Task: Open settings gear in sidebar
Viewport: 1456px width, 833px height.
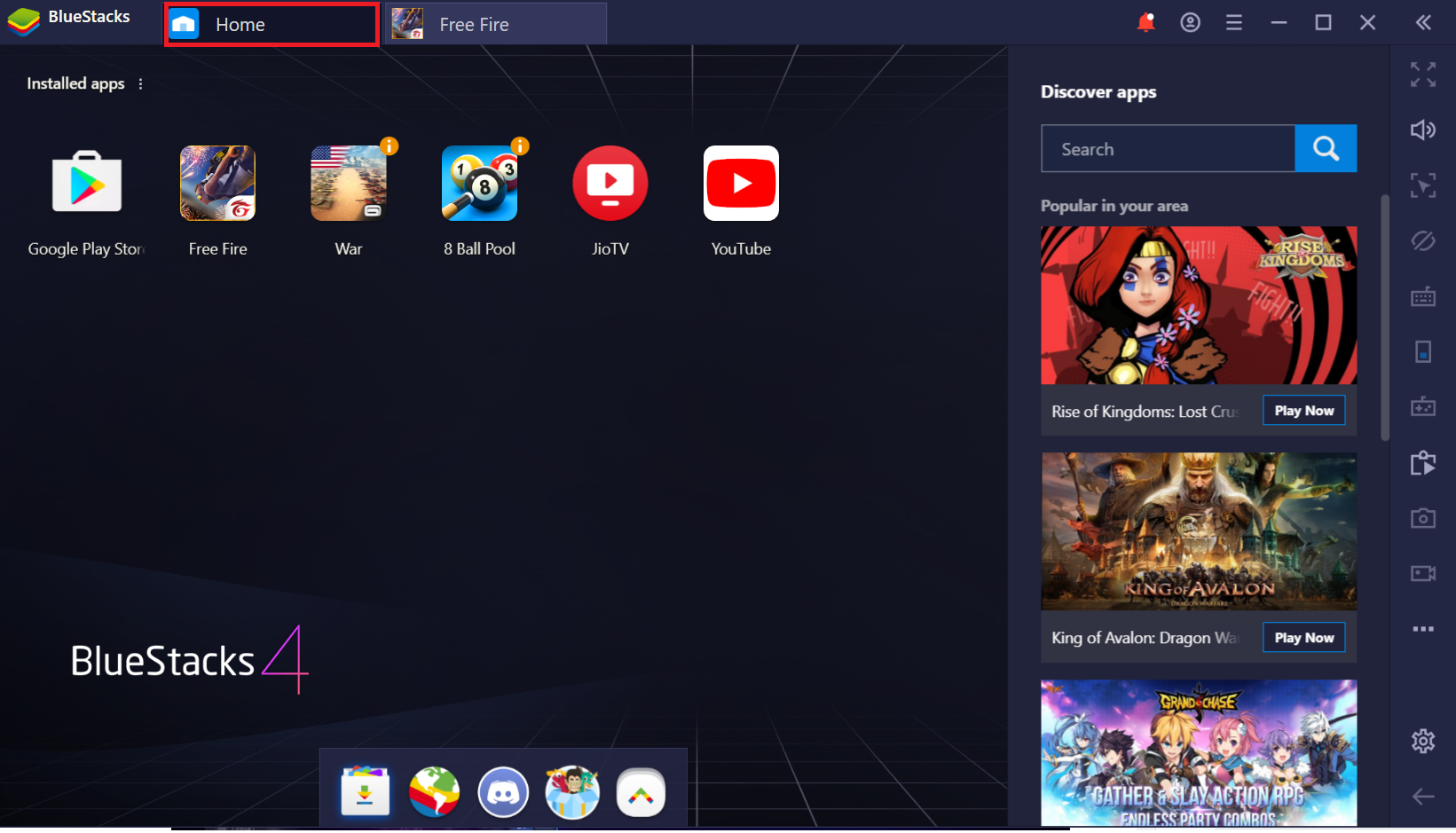Action: click(x=1423, y=741)
